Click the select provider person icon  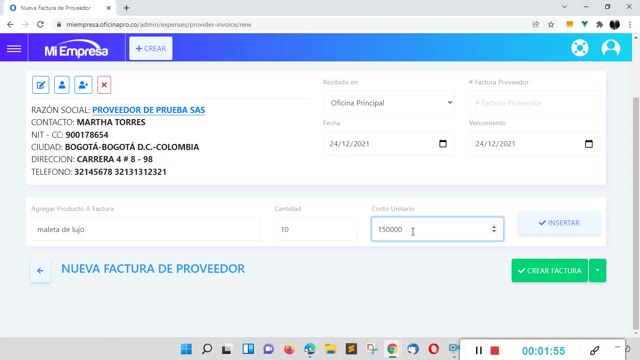[x=62, y=85]
